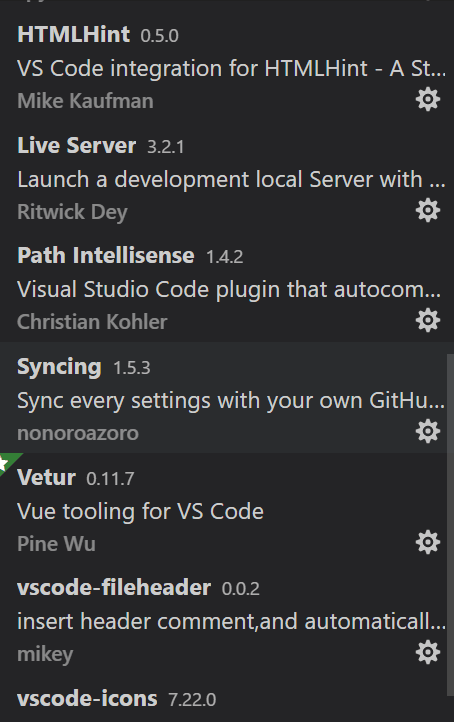This screenshot has height=722, width=454.
Task: Select the vscode-icons extension
Action: pos(87,699)
